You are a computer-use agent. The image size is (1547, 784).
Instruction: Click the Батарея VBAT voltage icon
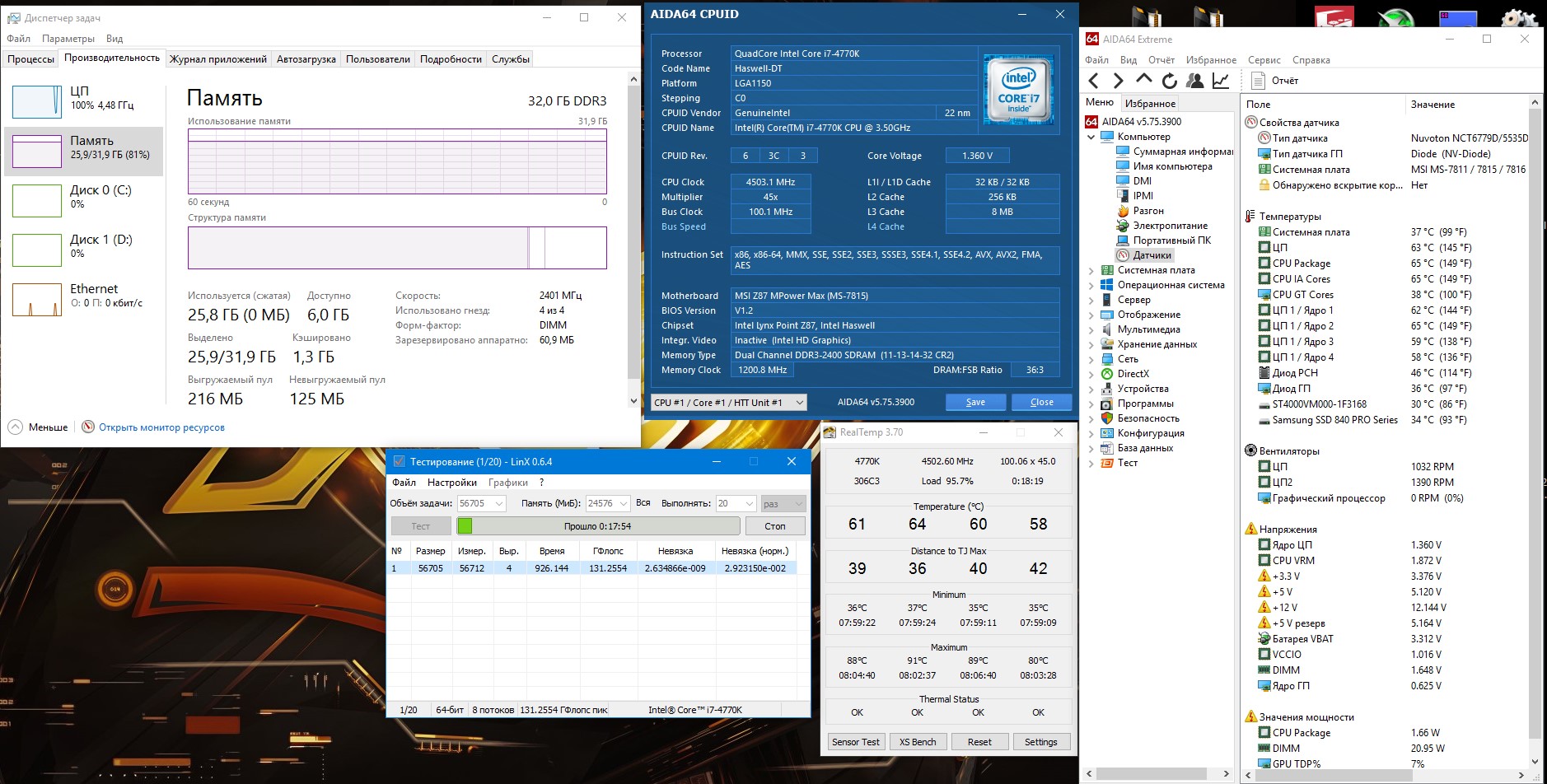pos(1264,639)
